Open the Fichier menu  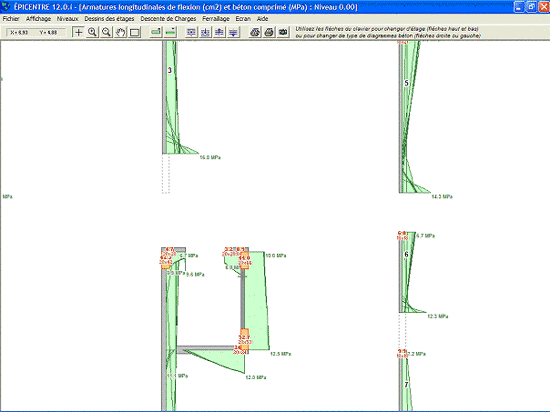click(x=11, y=19)
